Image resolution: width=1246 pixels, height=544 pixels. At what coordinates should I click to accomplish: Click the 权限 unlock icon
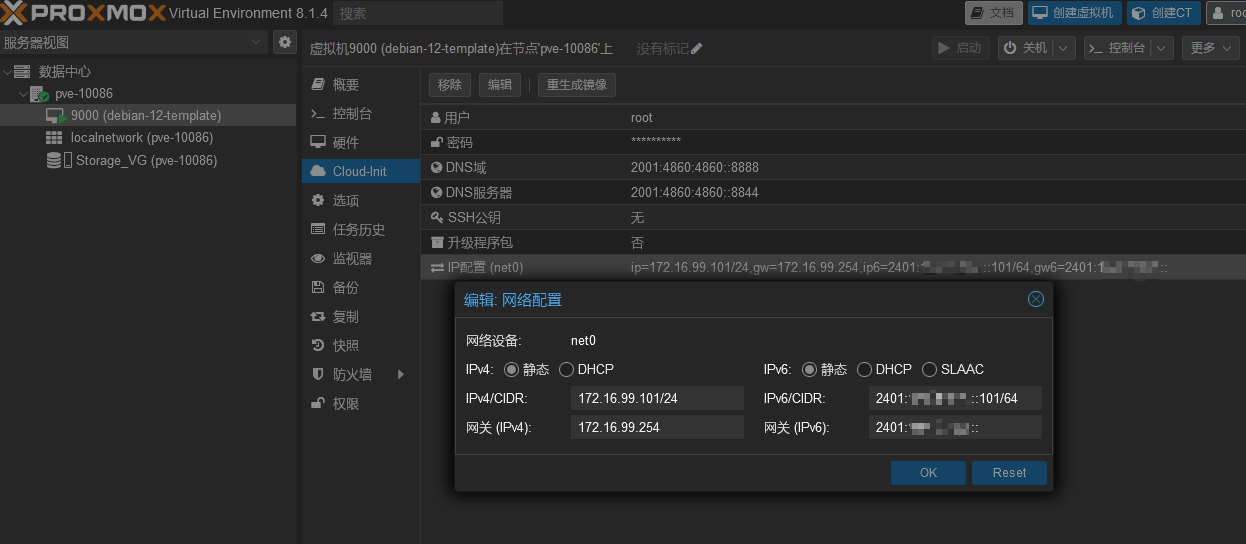(x=318, y=403)
